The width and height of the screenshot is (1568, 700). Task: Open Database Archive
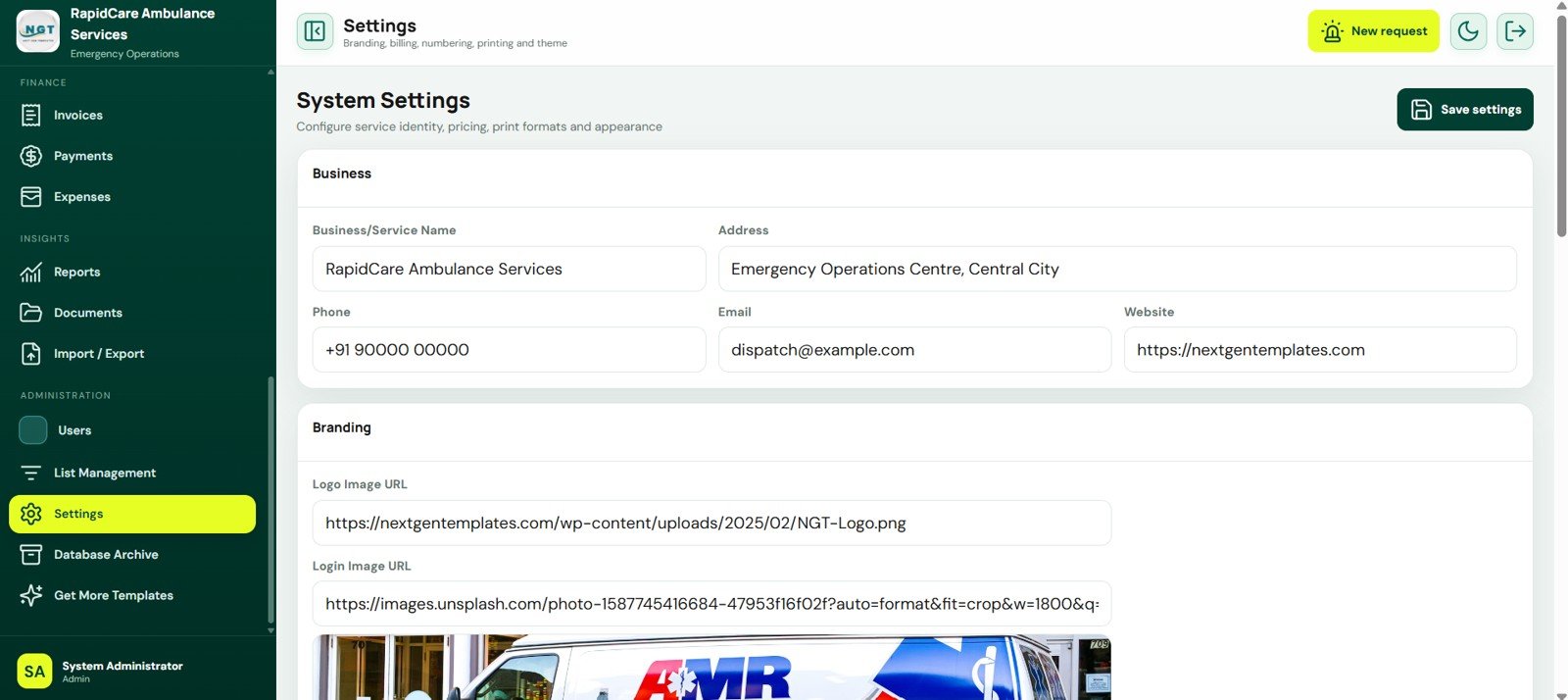(x=132, y=555)
